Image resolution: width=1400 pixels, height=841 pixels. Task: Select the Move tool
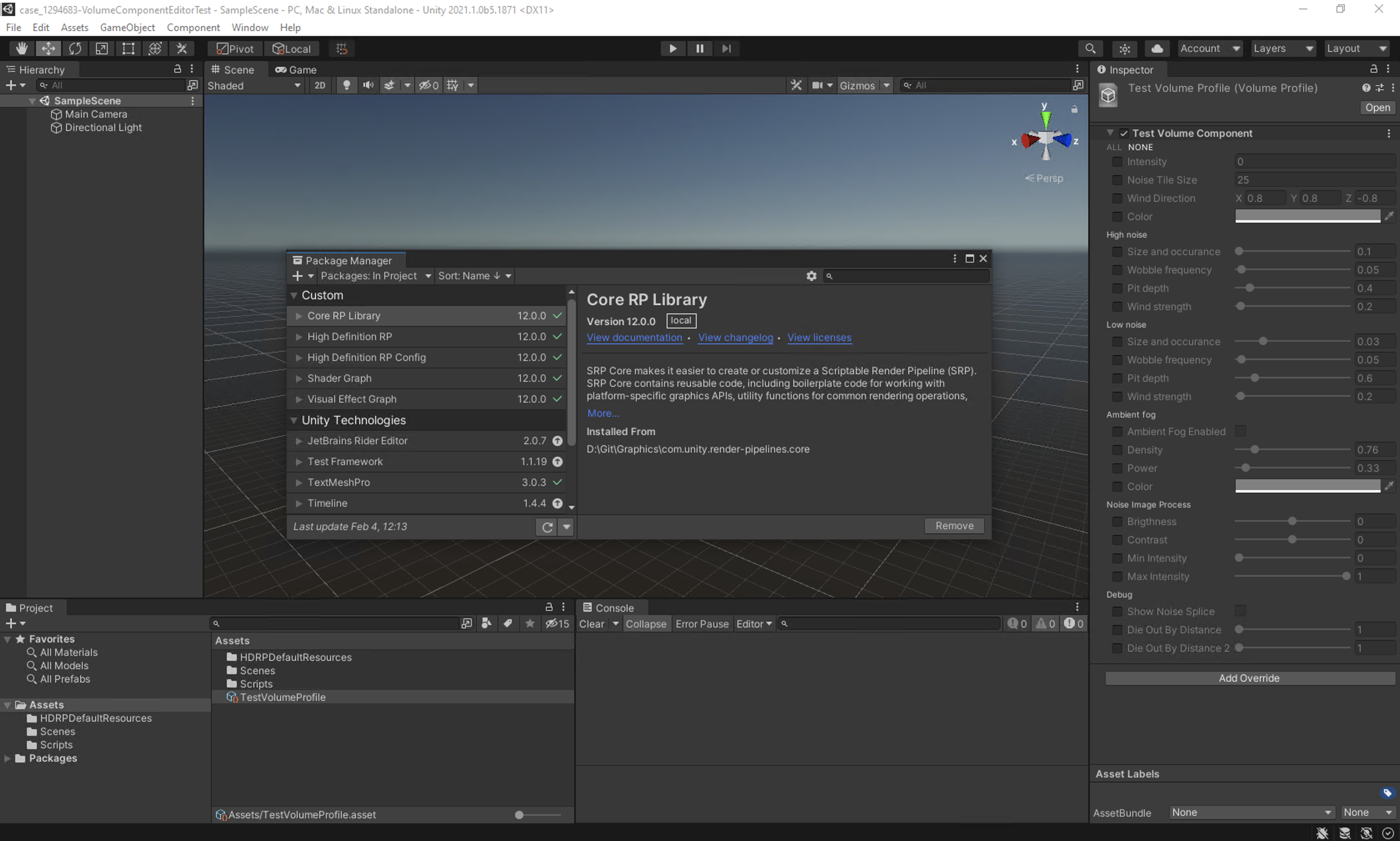pos(48,49)
